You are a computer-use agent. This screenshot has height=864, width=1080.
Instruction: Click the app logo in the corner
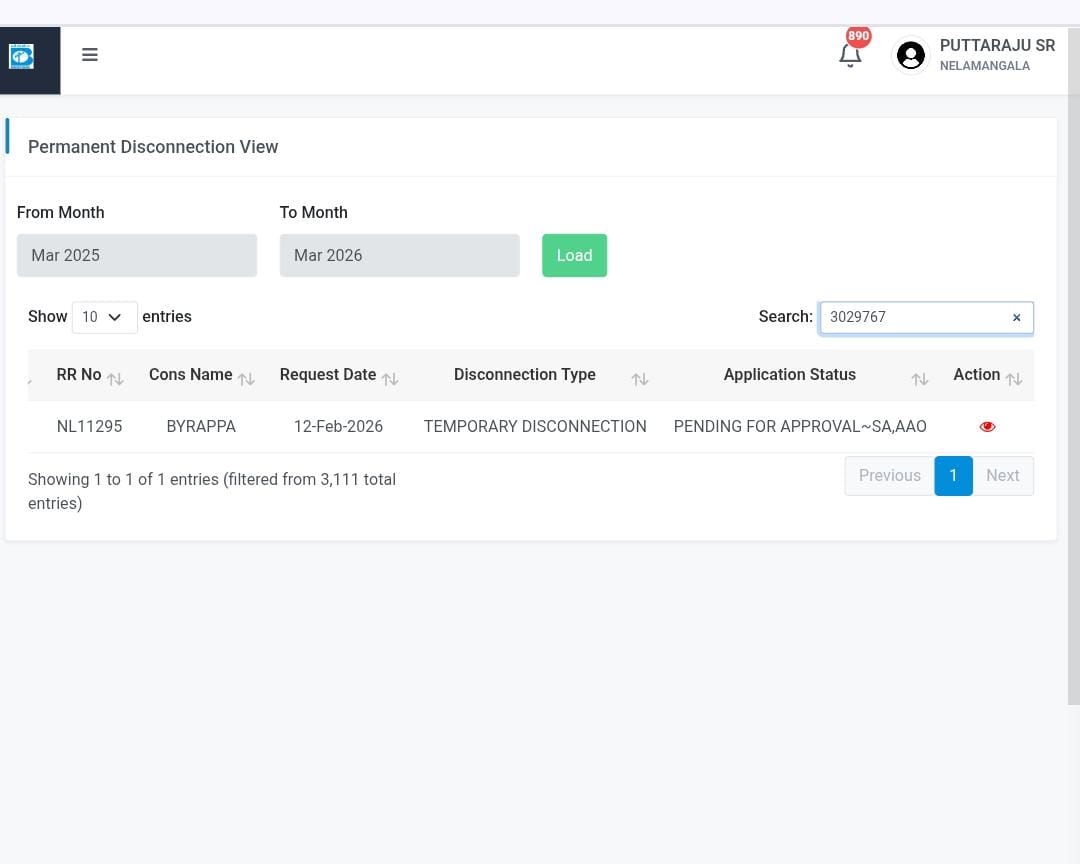(x=22, y=57)
